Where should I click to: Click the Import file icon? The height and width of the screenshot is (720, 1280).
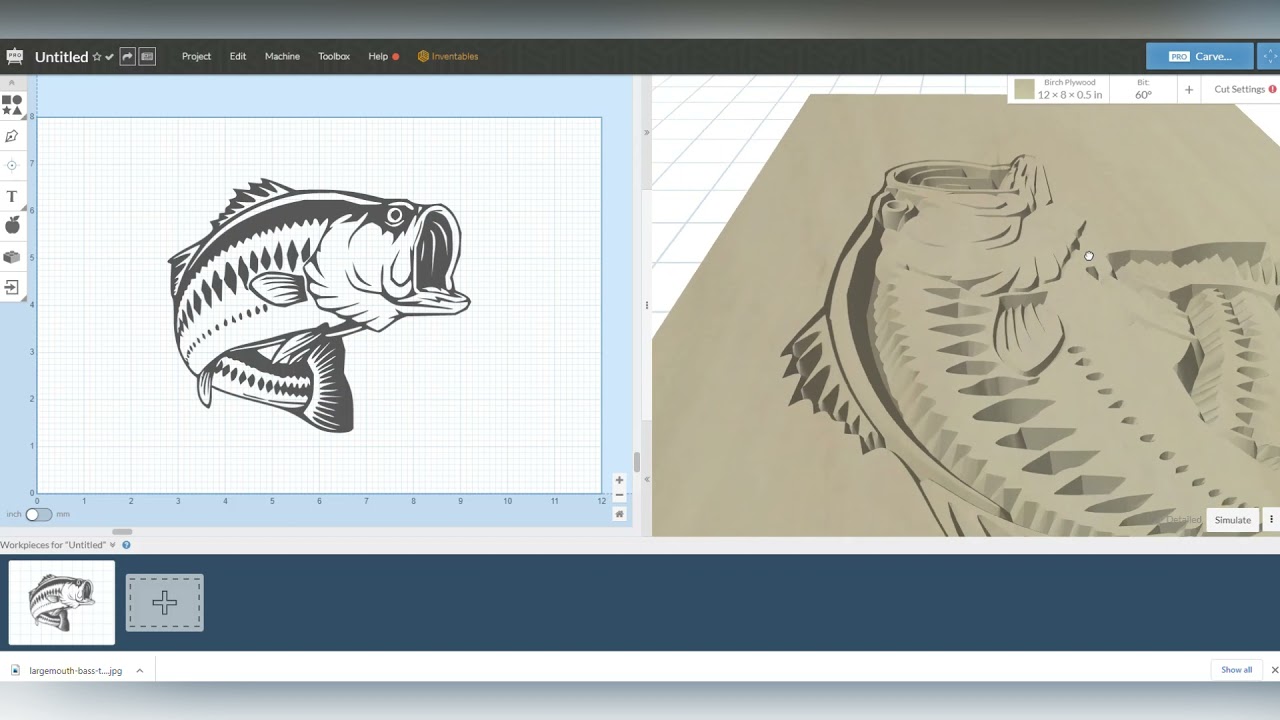pyautogui.click(x=12, y=288)
